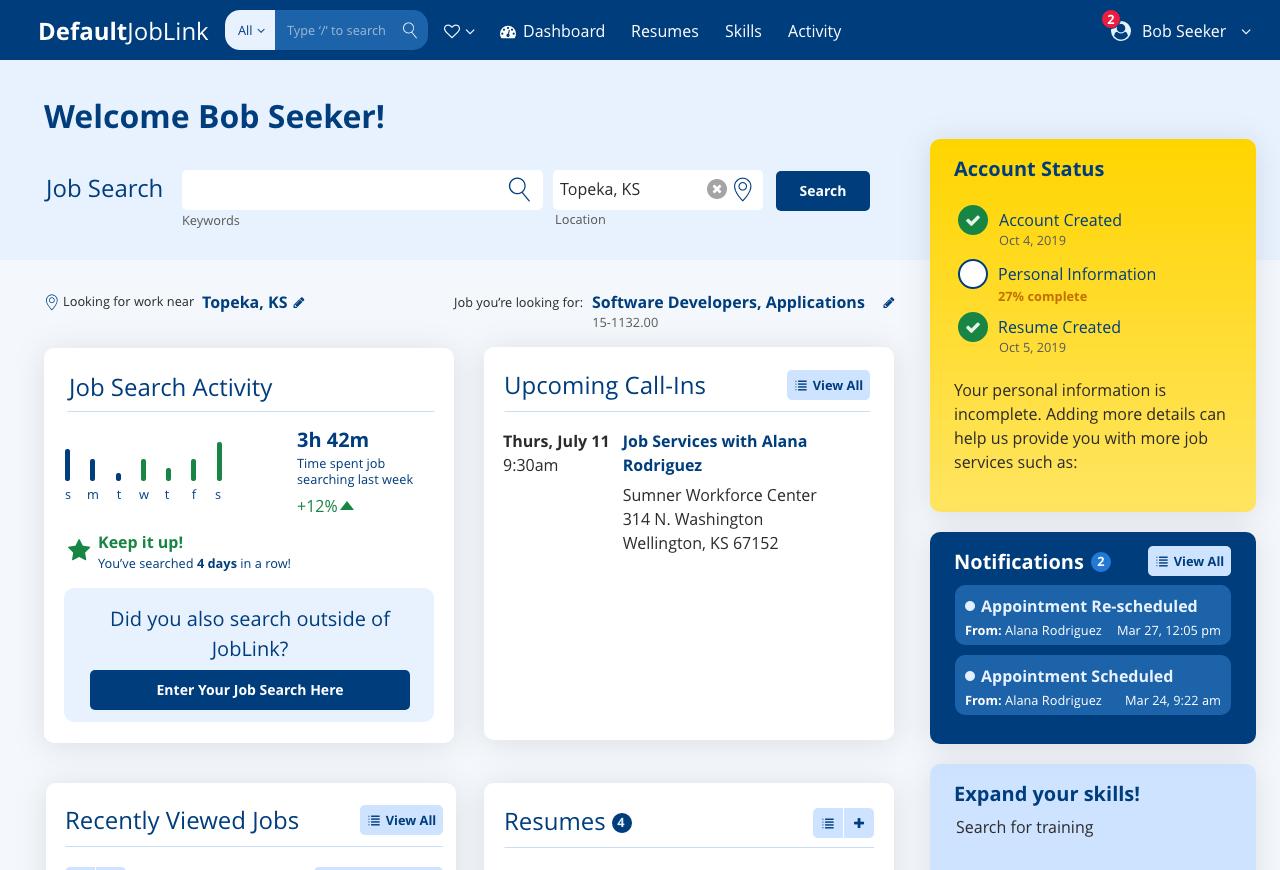Viewport: 1280px width, 870px height.
Task: Go to the Resumes section
Action: (664, 31)
